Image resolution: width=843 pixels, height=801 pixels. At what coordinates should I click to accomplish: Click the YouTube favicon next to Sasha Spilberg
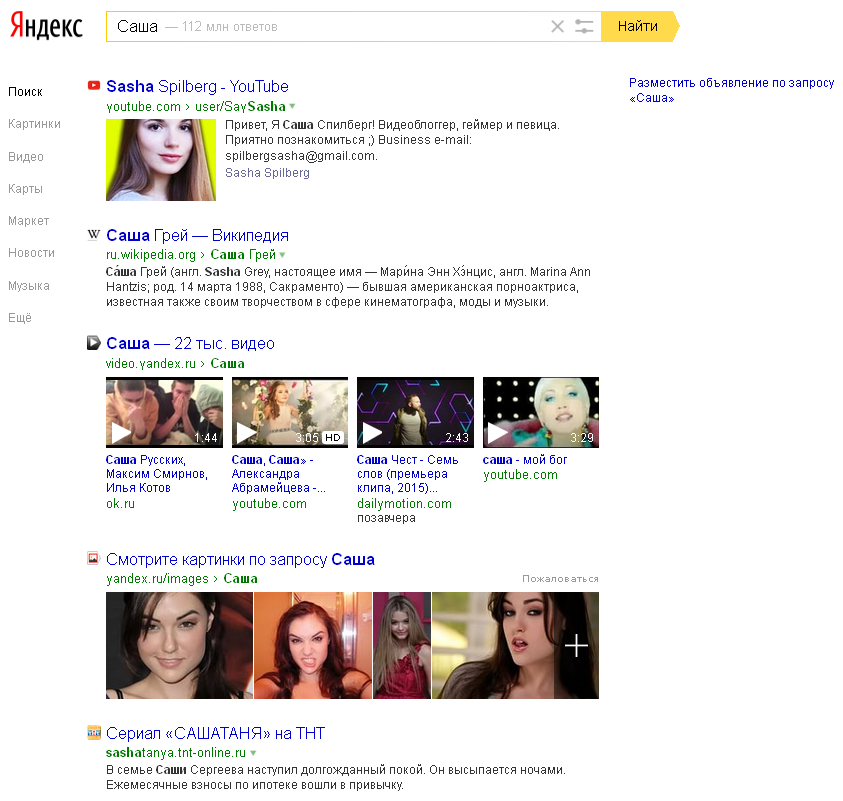[x=94, y=85]
